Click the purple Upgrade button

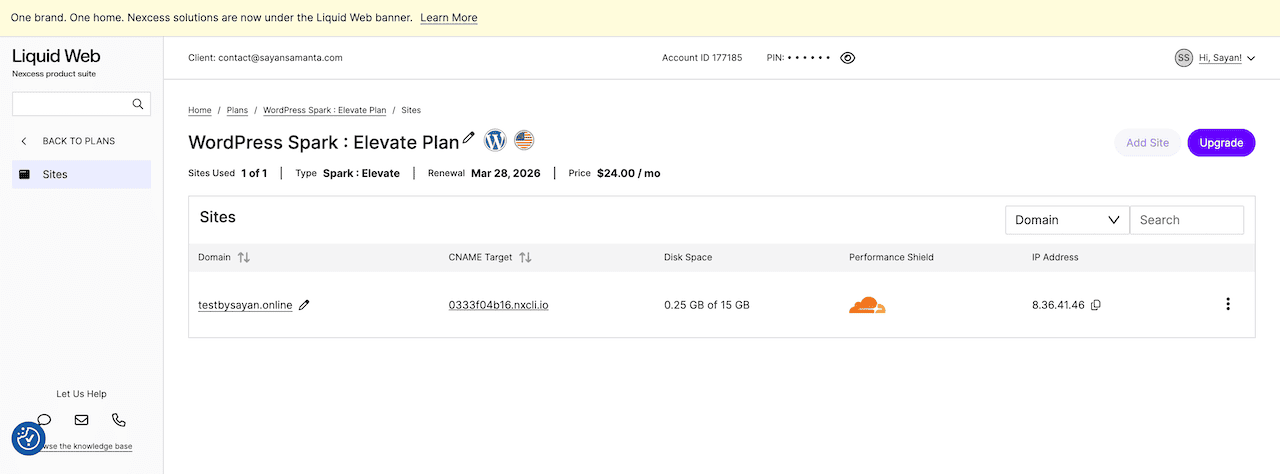tap(1220, 143)
